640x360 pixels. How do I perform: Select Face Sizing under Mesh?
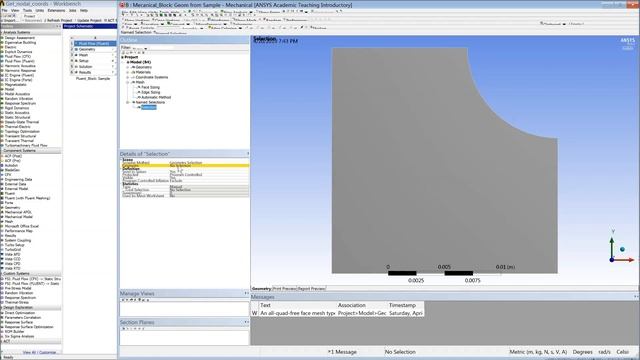[150, 87]
